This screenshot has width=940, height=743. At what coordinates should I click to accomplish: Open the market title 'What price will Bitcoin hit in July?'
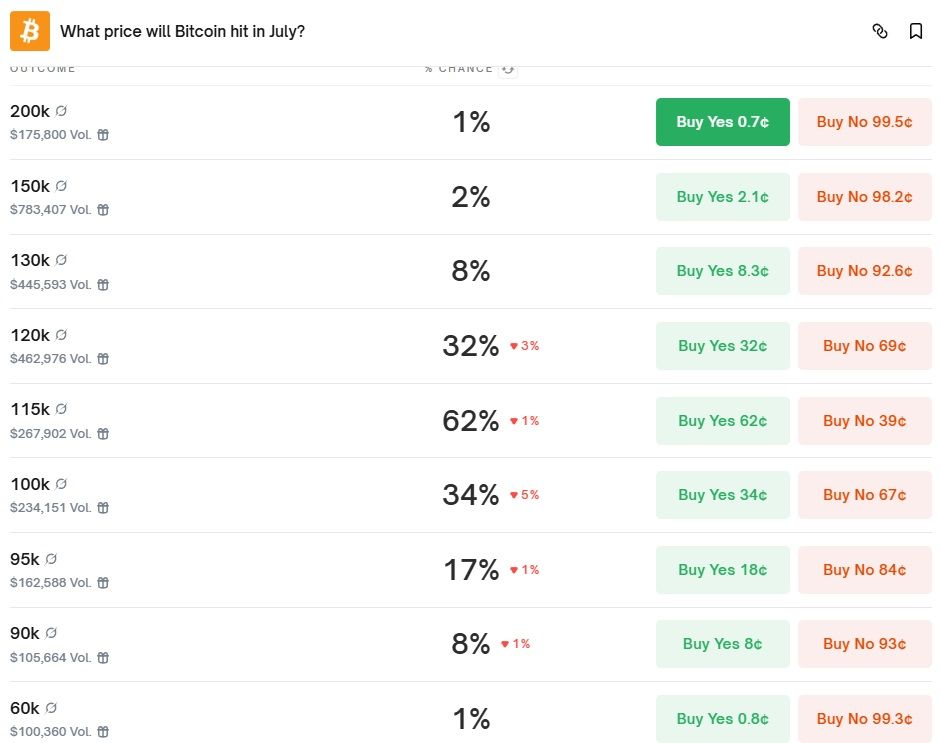(183, 31)
